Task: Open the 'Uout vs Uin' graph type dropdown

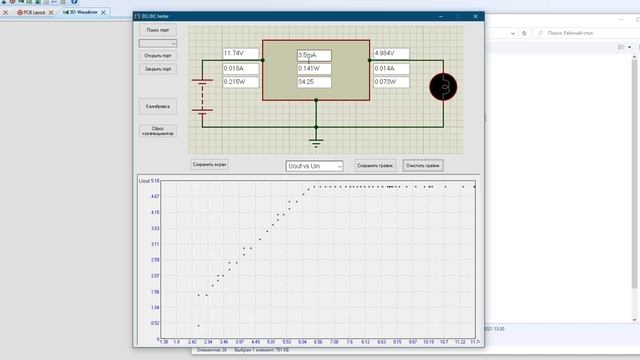Action: tap(314, 166)
